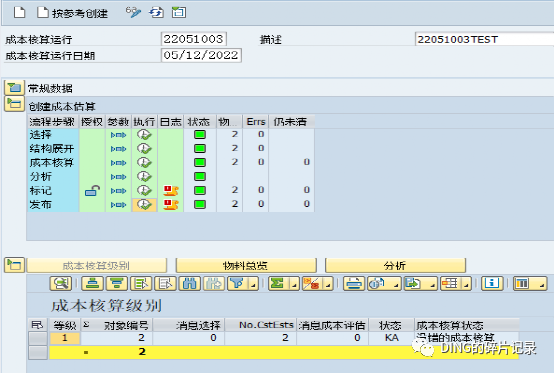This screenshot has height=373, width=554.
Task: Open the Views dropdown arrow
Action: [x=396, y=284]
